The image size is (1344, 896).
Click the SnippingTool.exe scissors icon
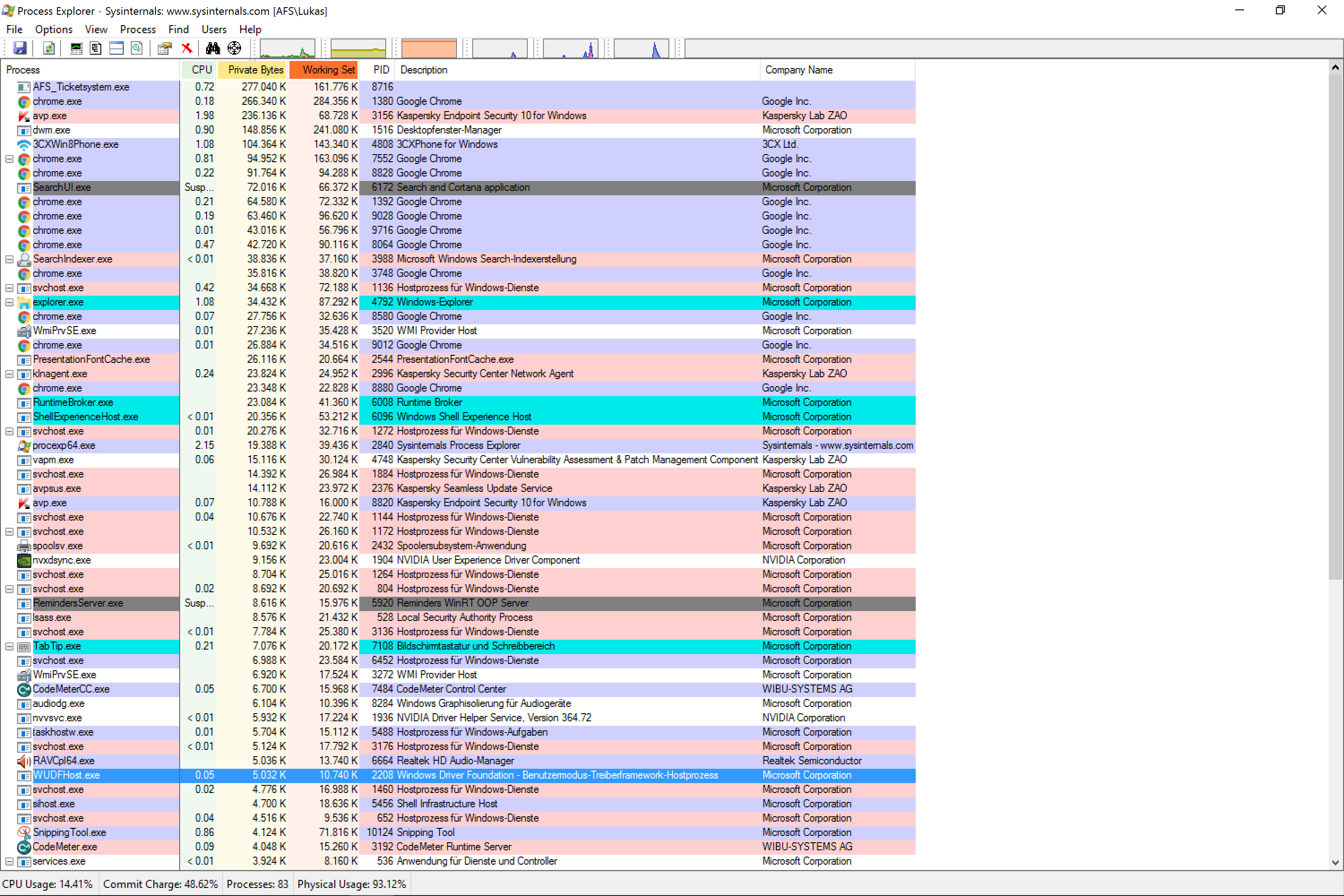(24, 832)
